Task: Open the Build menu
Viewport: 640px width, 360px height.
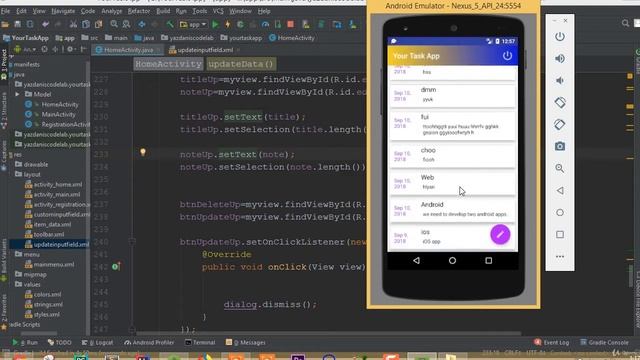Action: point(163,11)
